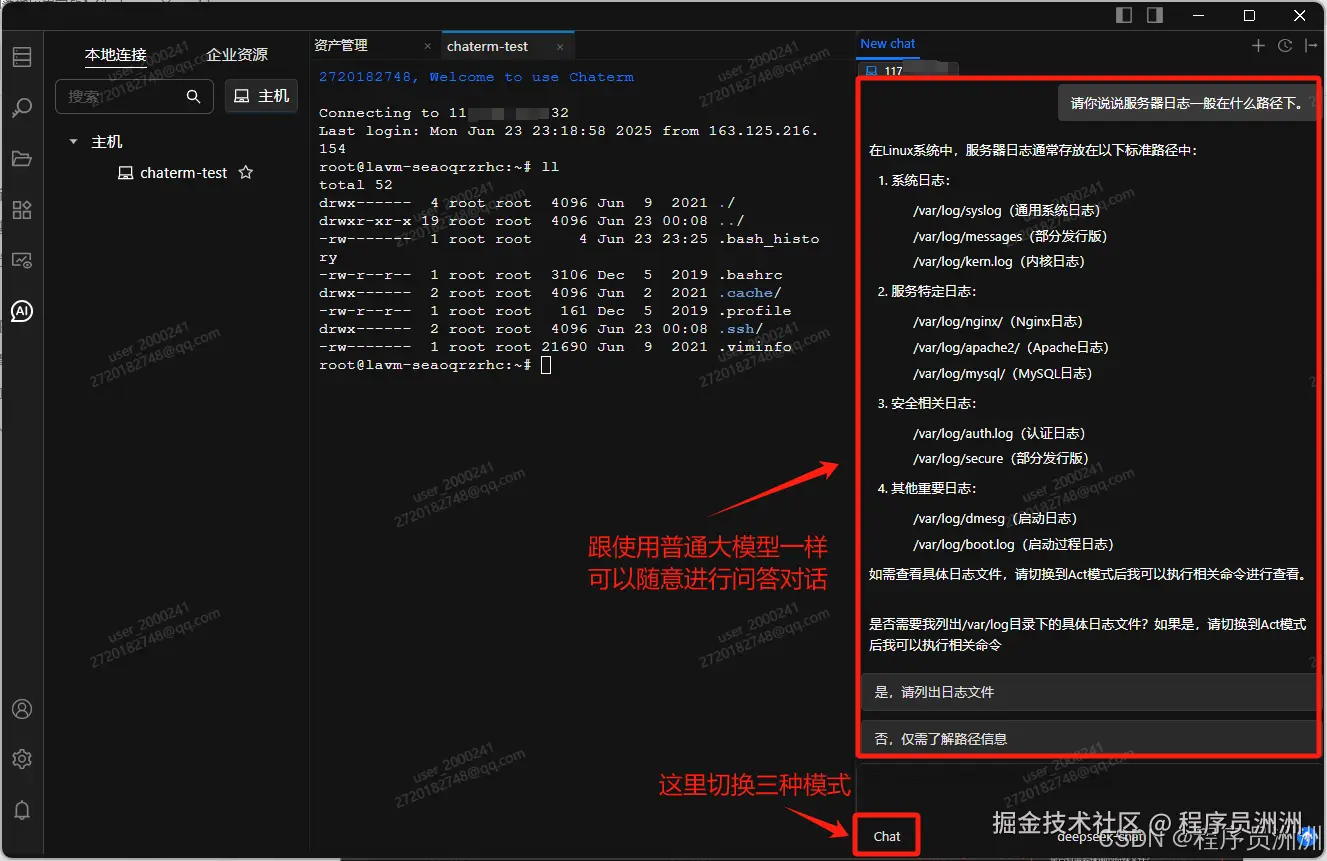Open the Chat mode dropdown
Viewport: 1327px width, 861px height.
[x=886, y=833]
